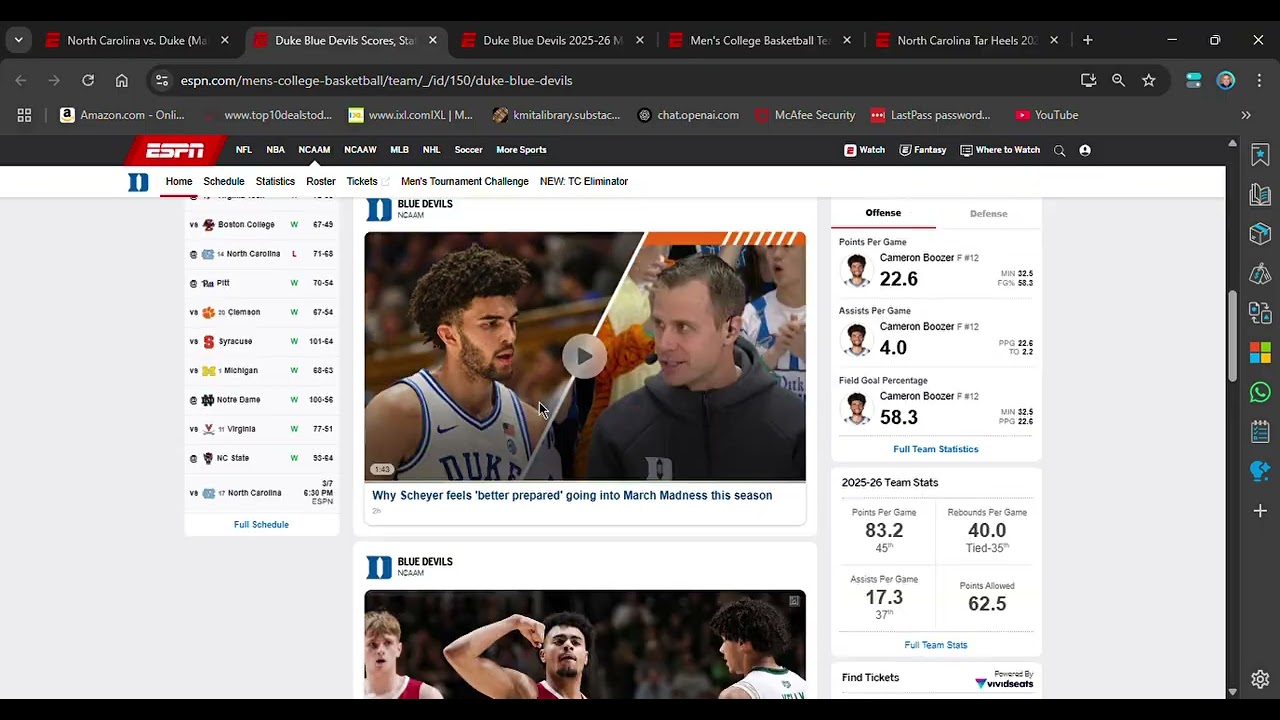Click the page vertical scrollbar thumb
Viewport: 1280px width, 720px height.
coord(1232,335)
